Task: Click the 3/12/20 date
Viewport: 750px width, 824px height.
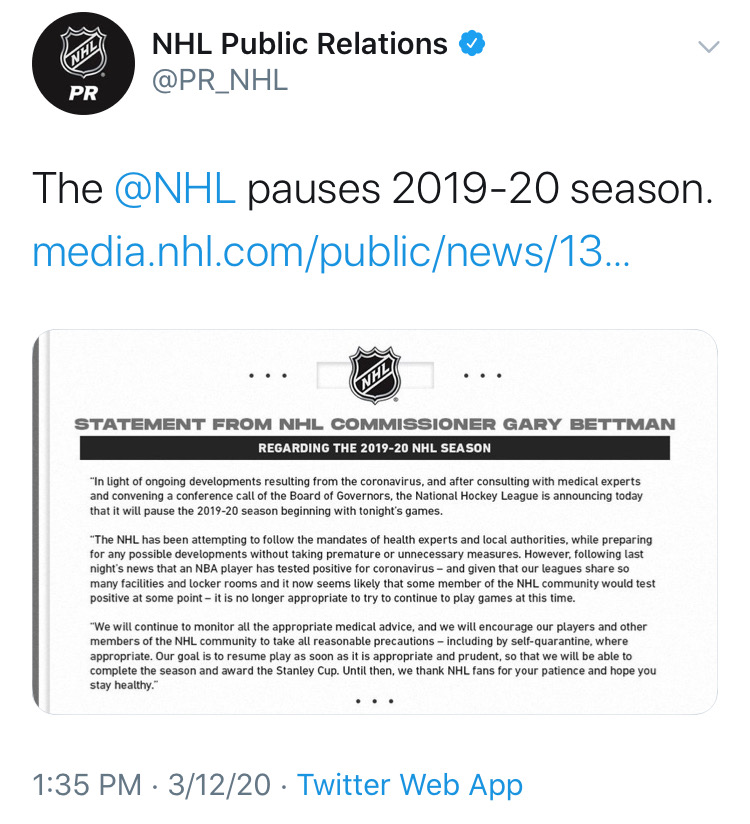Action: (219, 785)
